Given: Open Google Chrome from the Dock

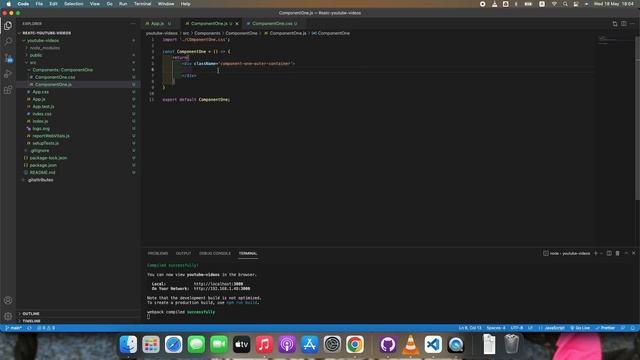Looking at the screenshot, I should coord(355,344).
